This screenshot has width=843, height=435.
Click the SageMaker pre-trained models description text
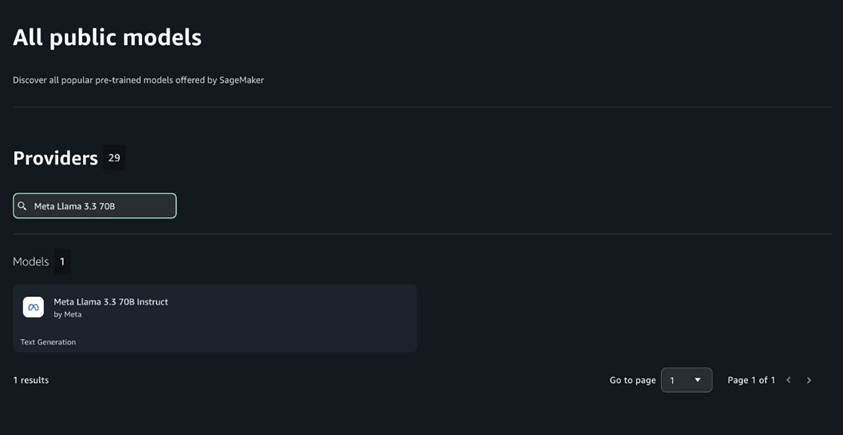pyautogui.click(x=138, y=80)
